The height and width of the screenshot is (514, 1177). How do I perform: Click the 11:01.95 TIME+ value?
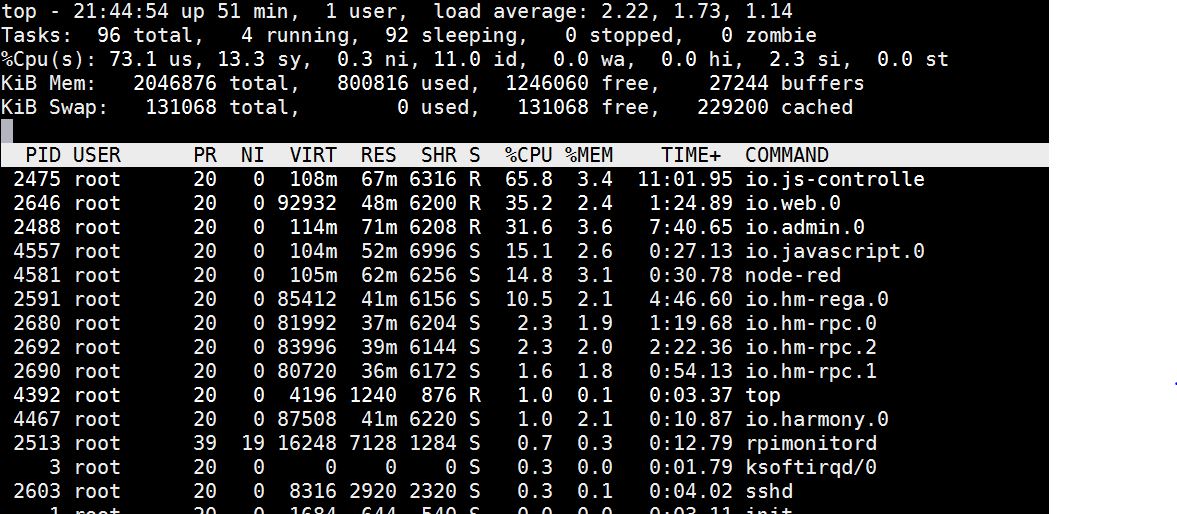pos(685,179)
